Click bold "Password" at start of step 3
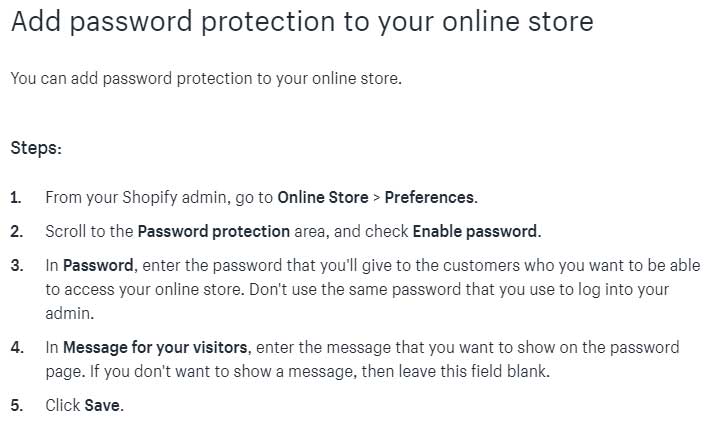711x423 pixels. pyautogui.click(x=97, y=265)
